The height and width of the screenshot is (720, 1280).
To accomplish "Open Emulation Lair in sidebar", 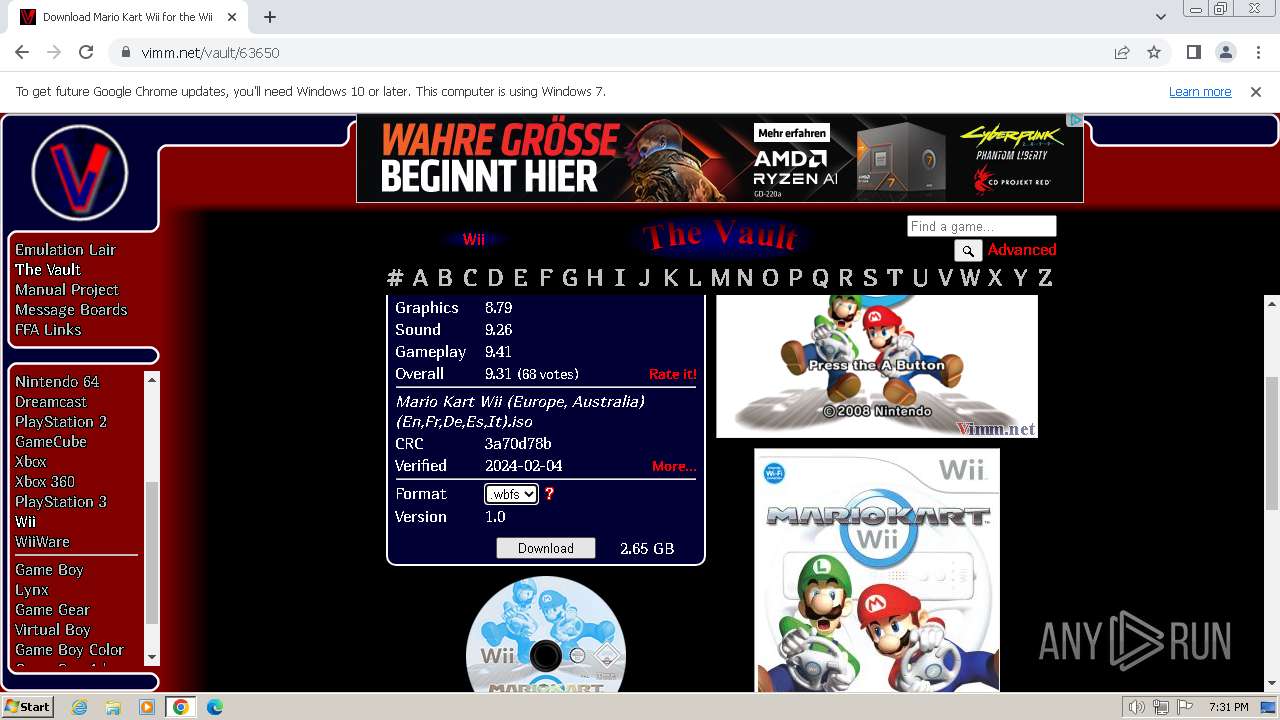I will point(65,250).
